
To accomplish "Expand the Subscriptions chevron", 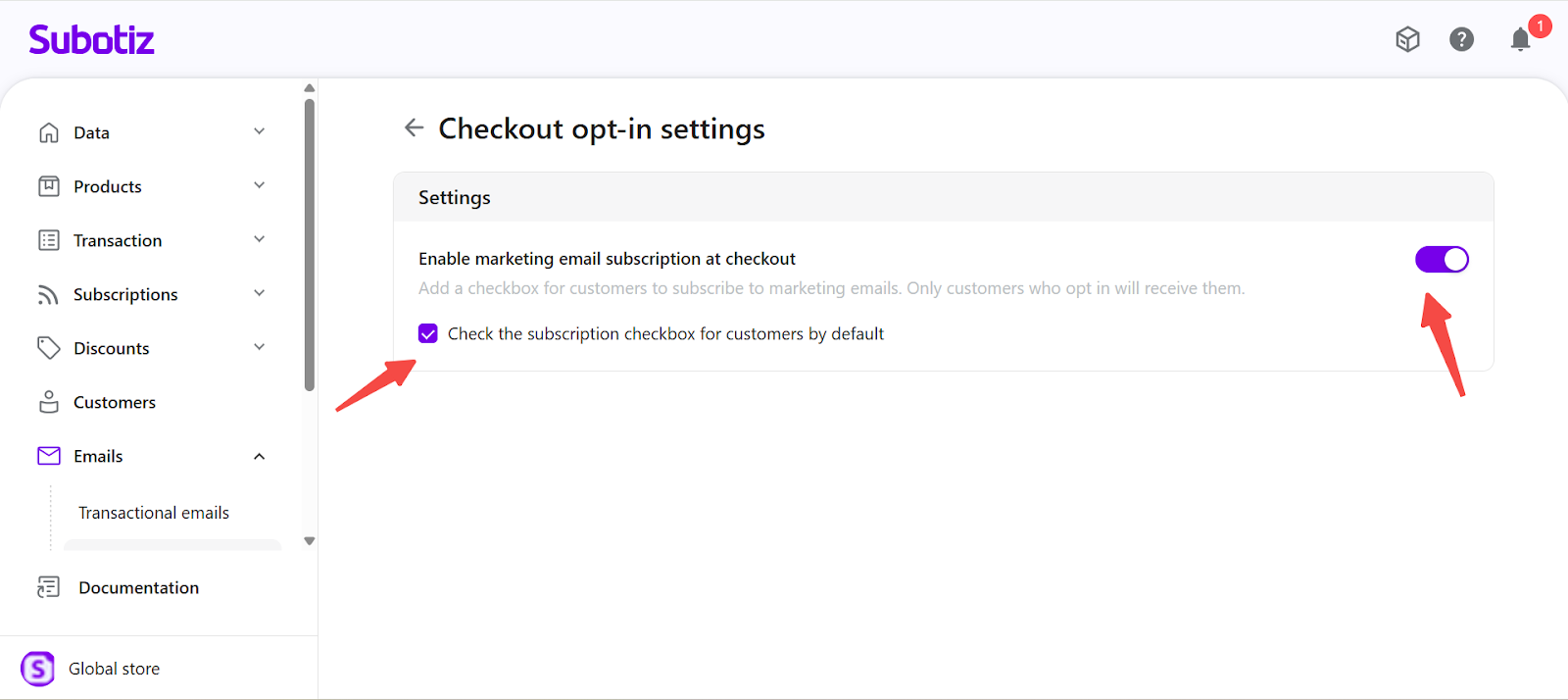I will [260, 294].
